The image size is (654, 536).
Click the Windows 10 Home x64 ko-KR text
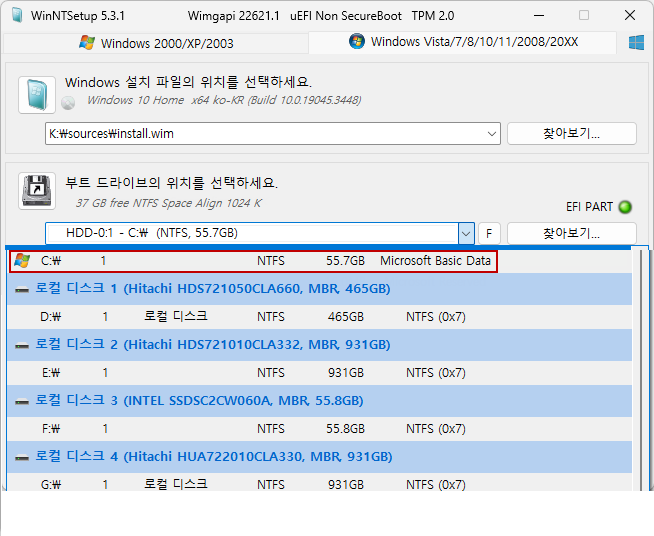point(224,100)
